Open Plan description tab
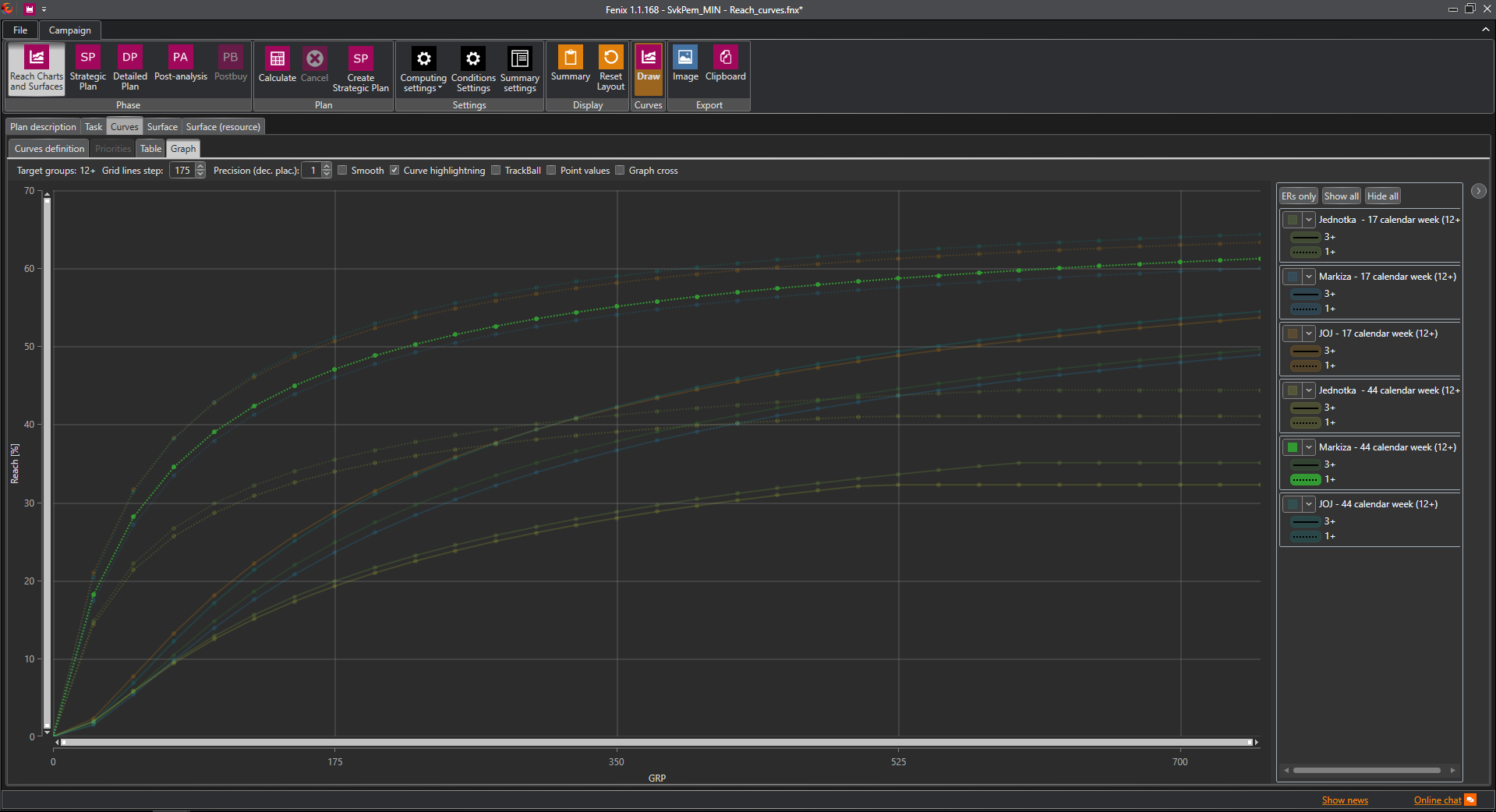This screenshot has height=812, width=1496. pos(43,127)
